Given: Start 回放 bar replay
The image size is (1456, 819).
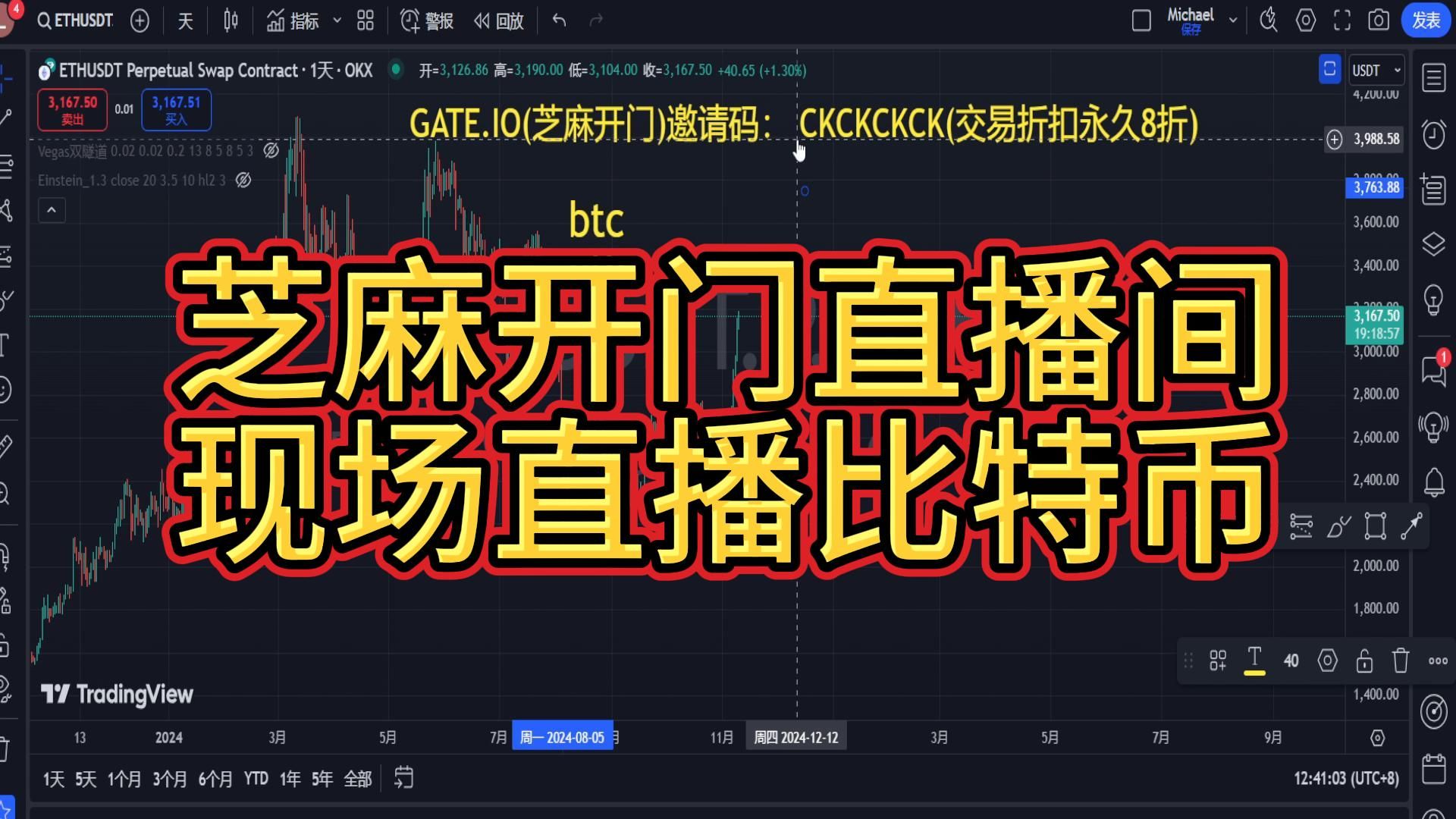Looking at the screenshot, I should coord(499,20).
